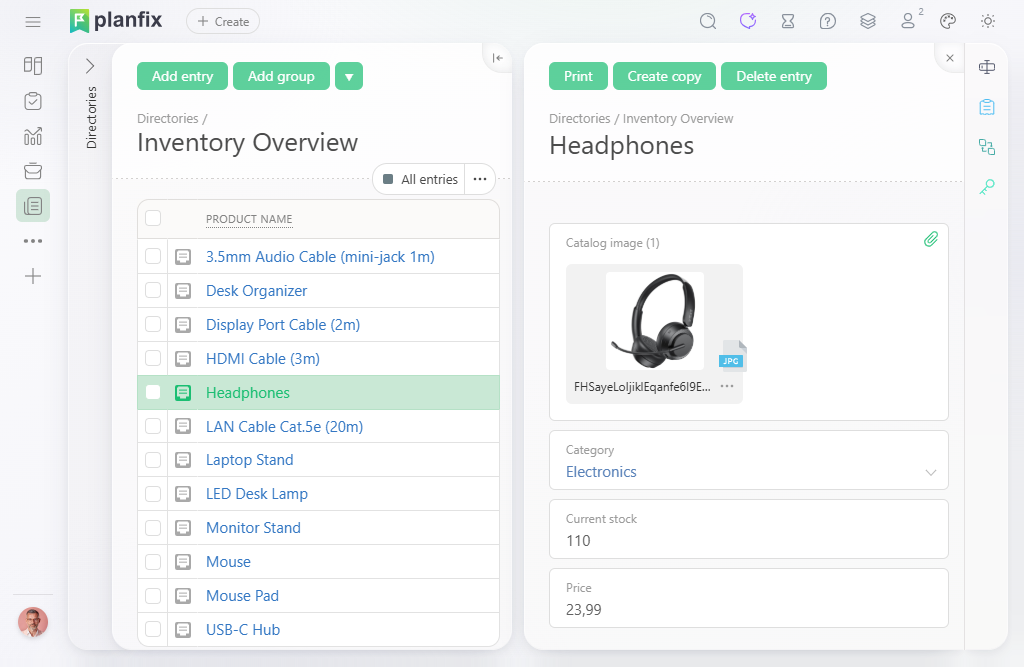Check the LAN Cable Cat.5e checkbox

(153, 426)
